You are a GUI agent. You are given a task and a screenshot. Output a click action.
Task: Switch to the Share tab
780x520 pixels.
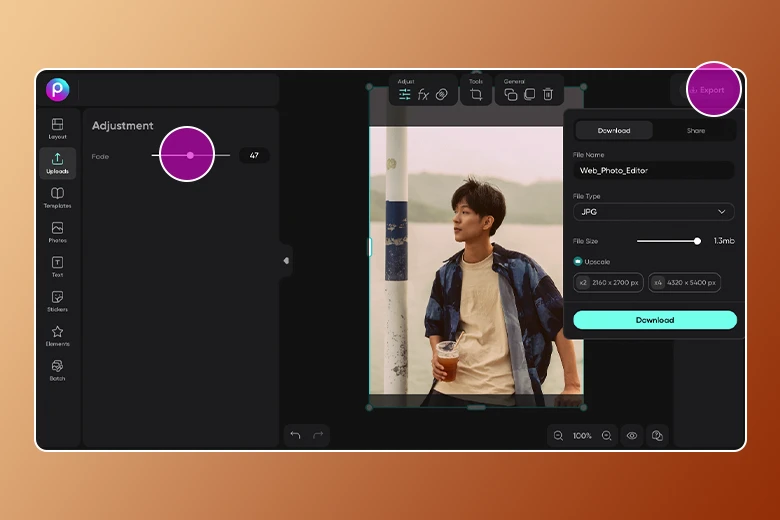[695, 131]
